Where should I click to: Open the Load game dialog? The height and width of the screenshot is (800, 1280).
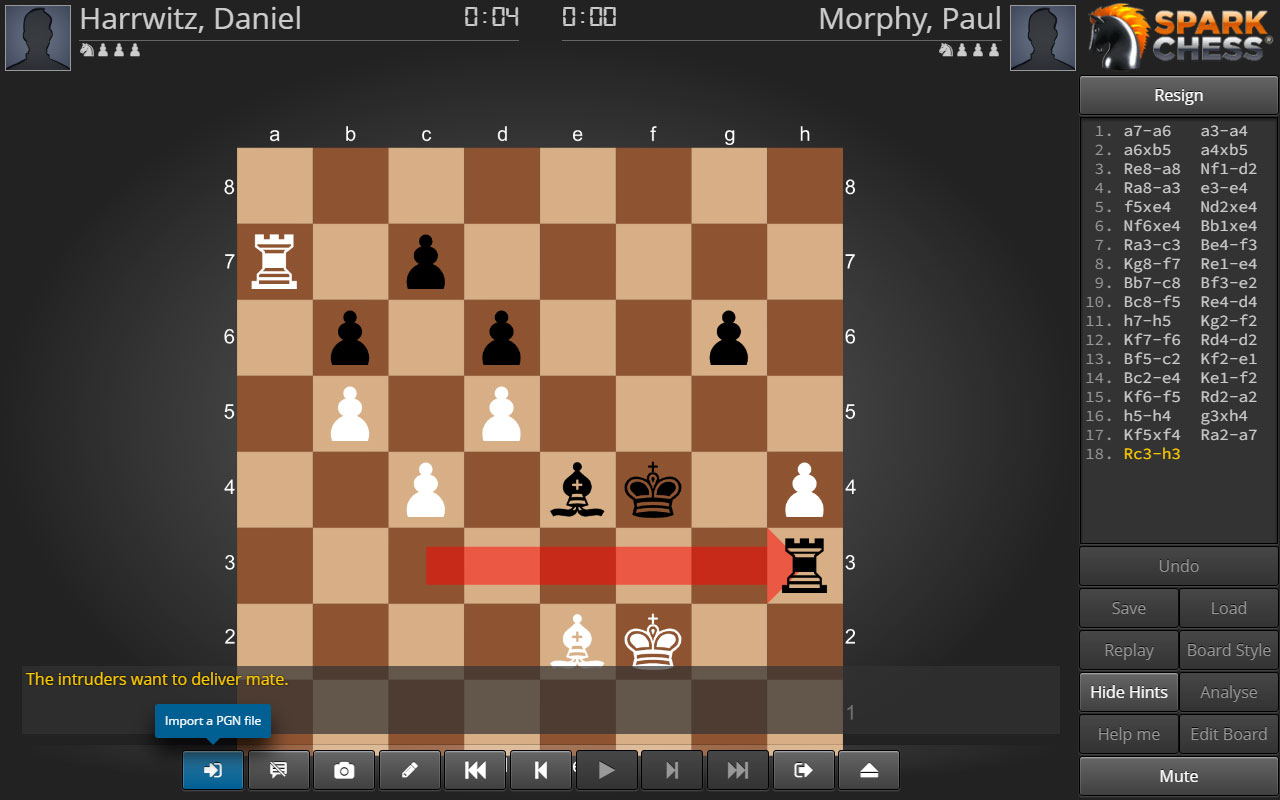1228,608
